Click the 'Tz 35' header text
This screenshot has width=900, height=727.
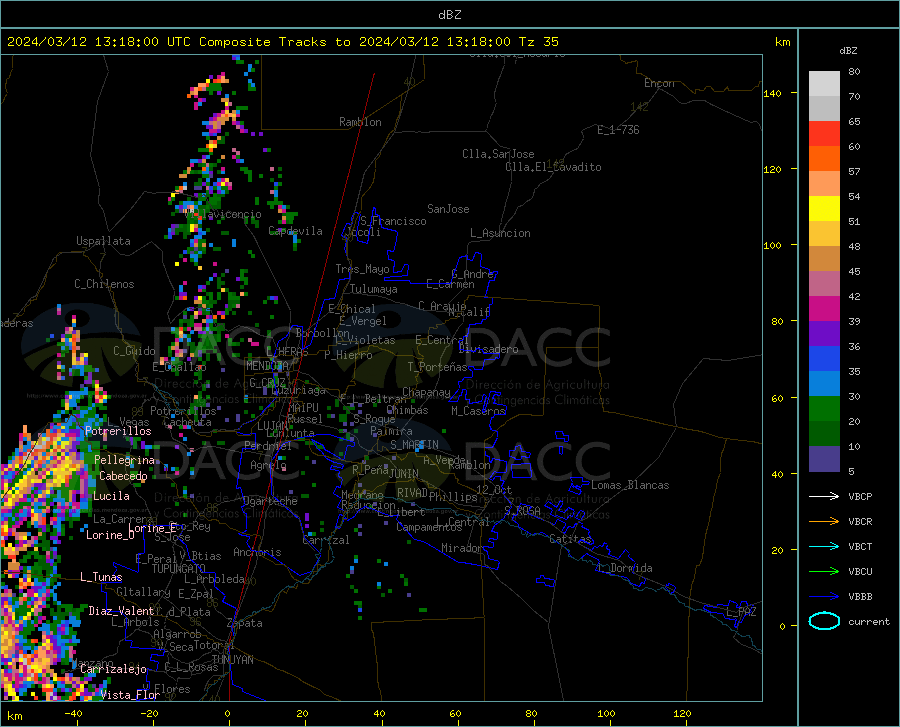coord(538,42)
